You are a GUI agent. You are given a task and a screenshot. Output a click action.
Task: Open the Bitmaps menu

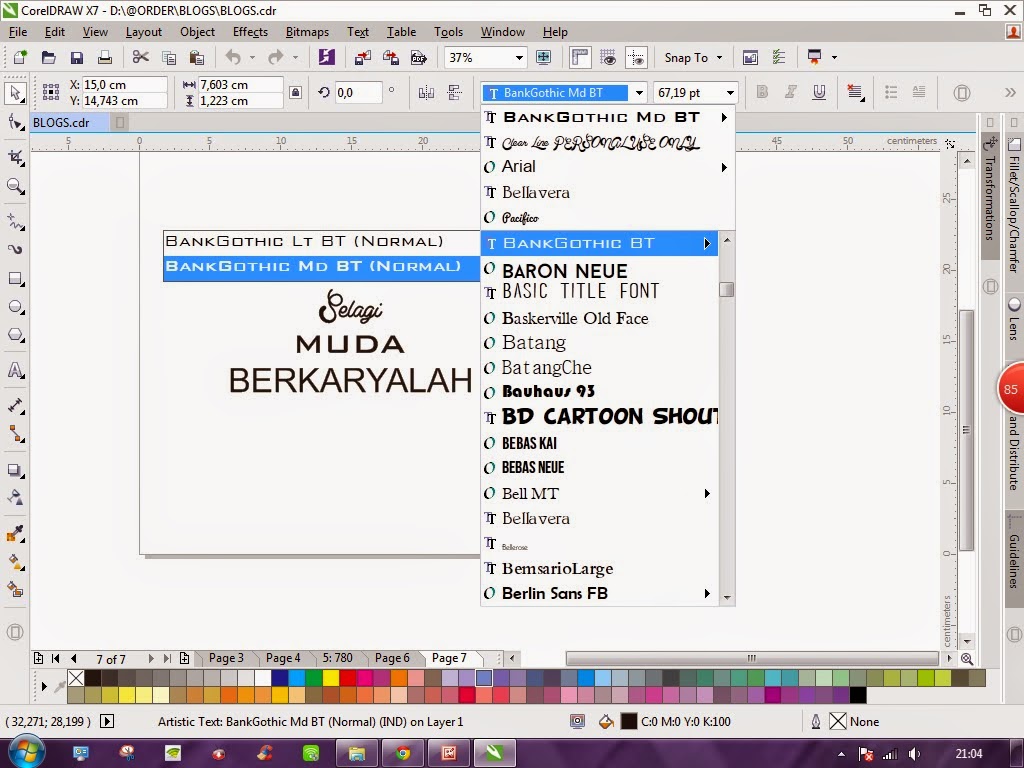click(307, 31)
